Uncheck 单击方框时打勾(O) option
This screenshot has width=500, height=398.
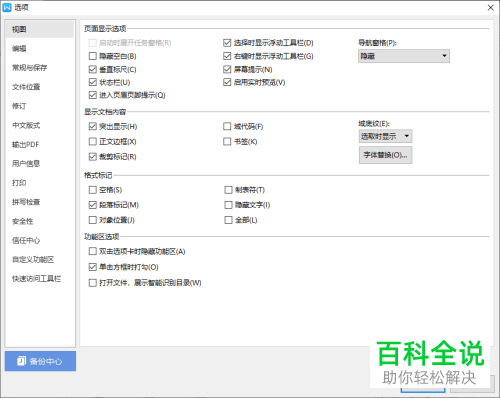[x=93, y=267]
